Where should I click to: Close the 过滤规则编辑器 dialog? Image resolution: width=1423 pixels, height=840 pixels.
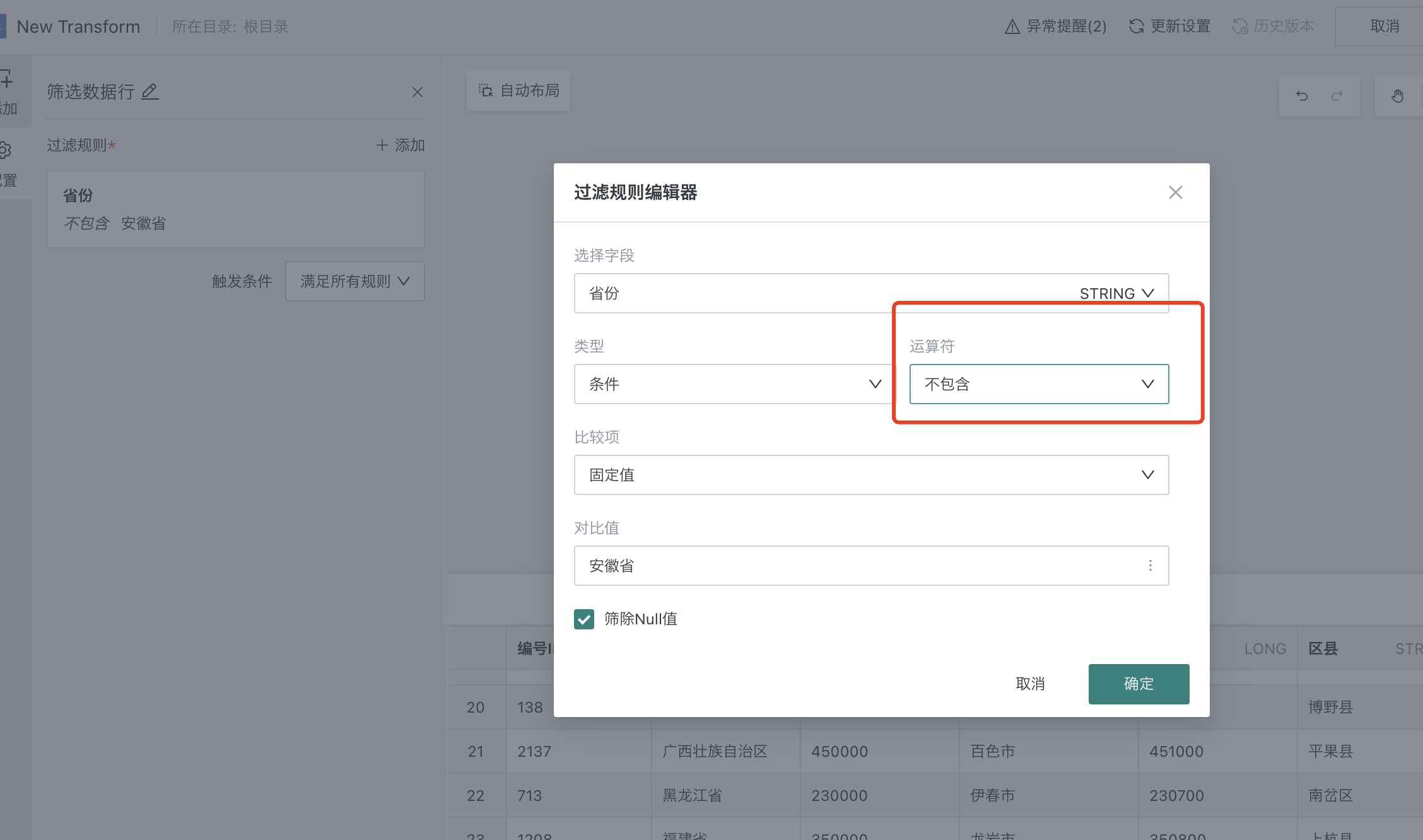1175,192
